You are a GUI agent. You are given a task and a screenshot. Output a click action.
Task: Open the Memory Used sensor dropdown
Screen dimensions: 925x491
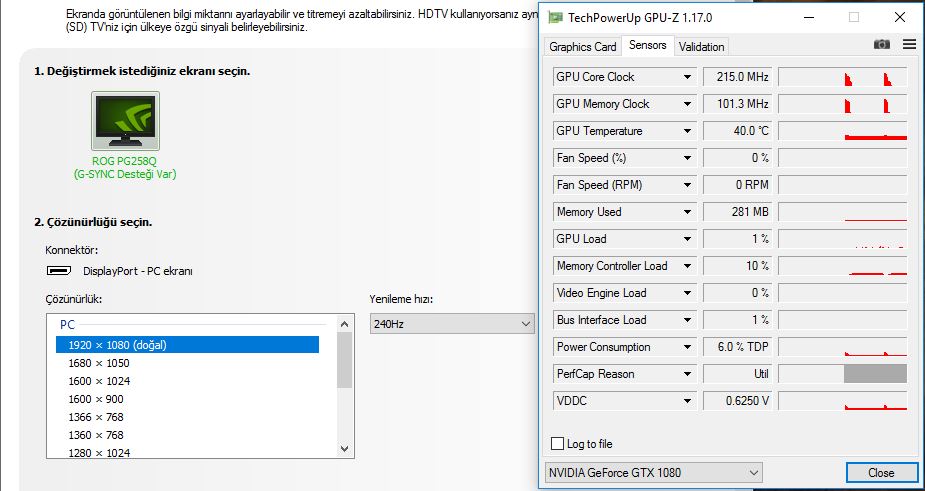(687, 212)
